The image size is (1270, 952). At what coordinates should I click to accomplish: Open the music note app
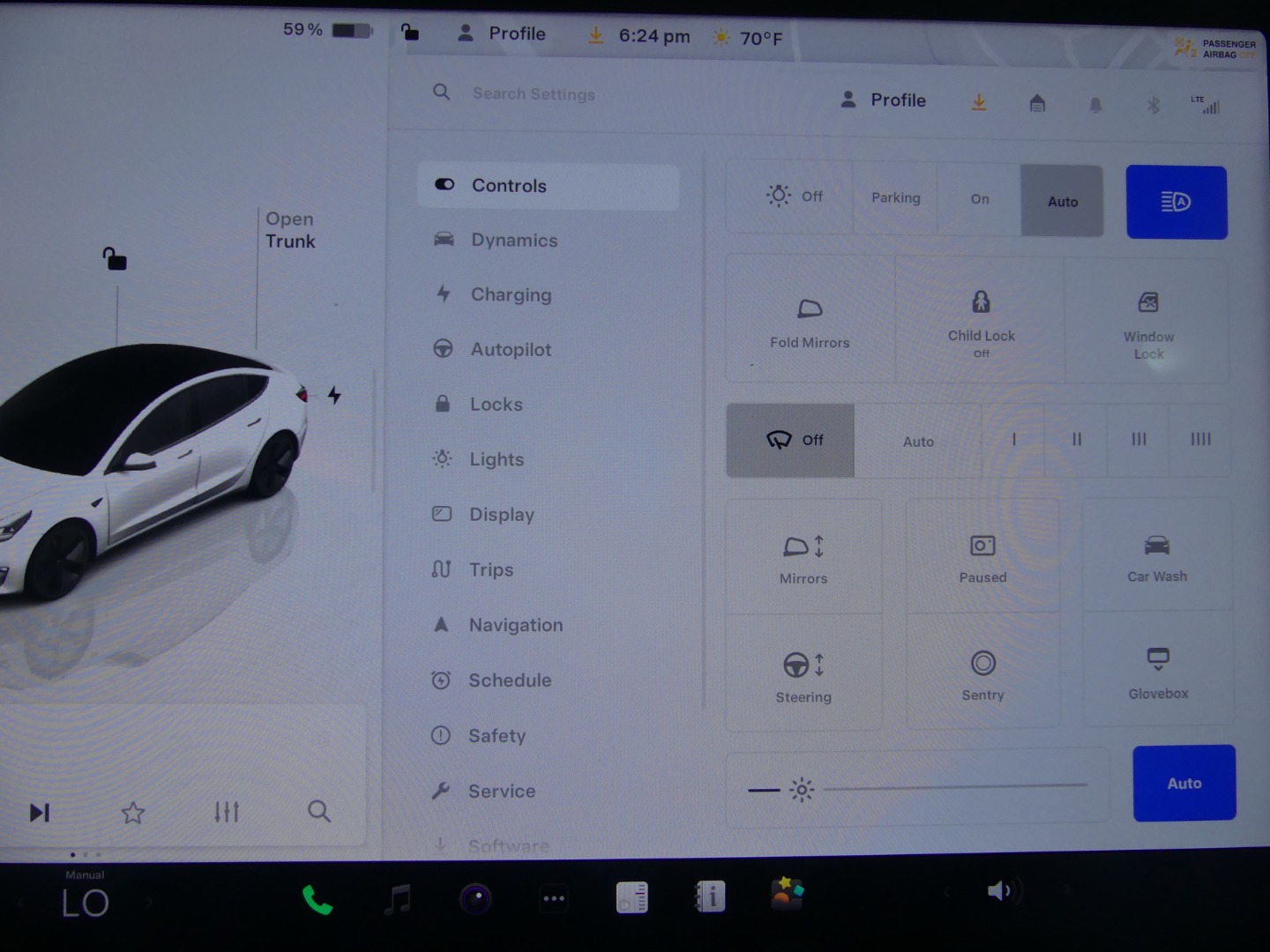tap(398, 899)
